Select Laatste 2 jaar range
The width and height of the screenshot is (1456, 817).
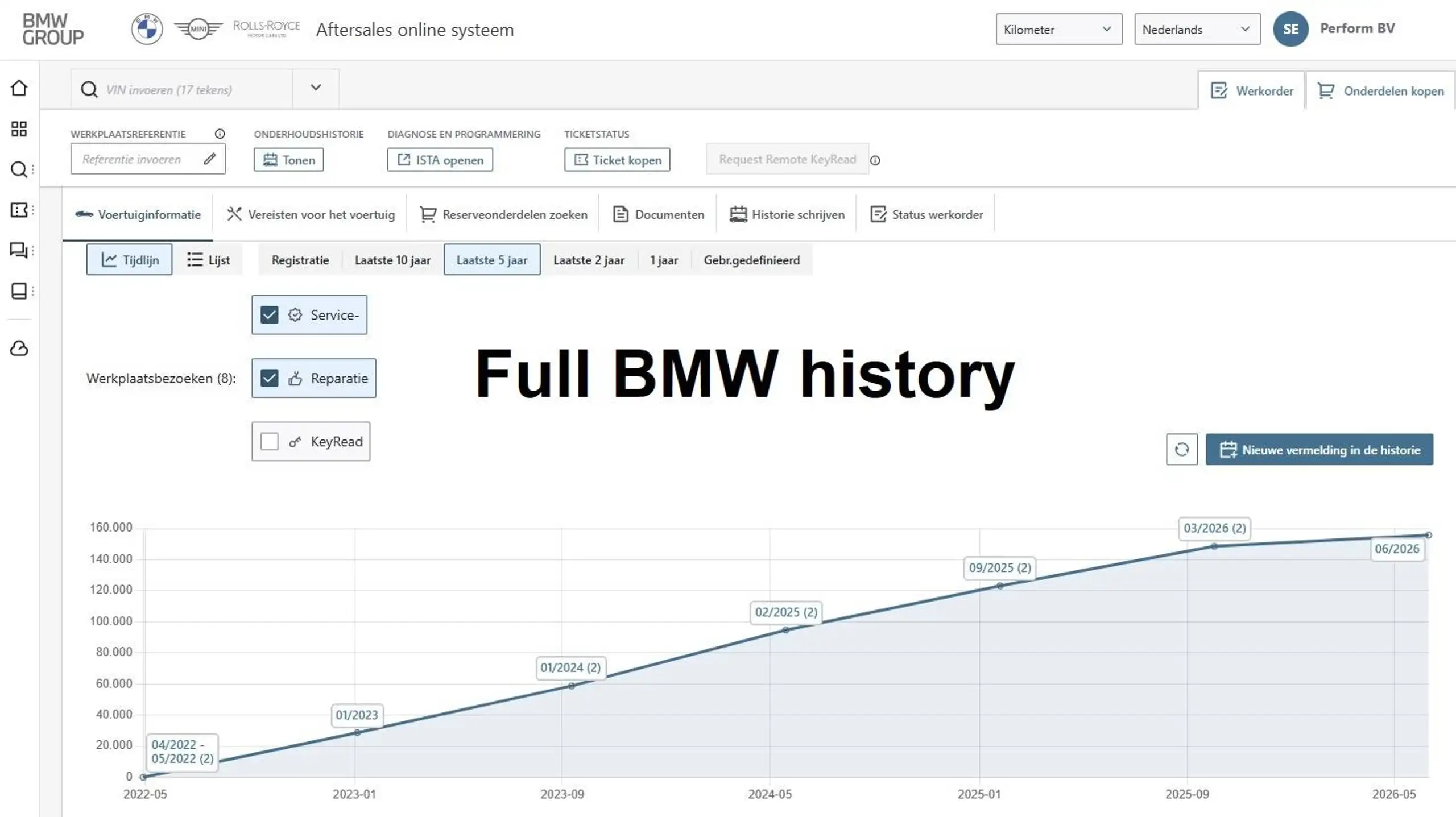[x=589, y=260]
